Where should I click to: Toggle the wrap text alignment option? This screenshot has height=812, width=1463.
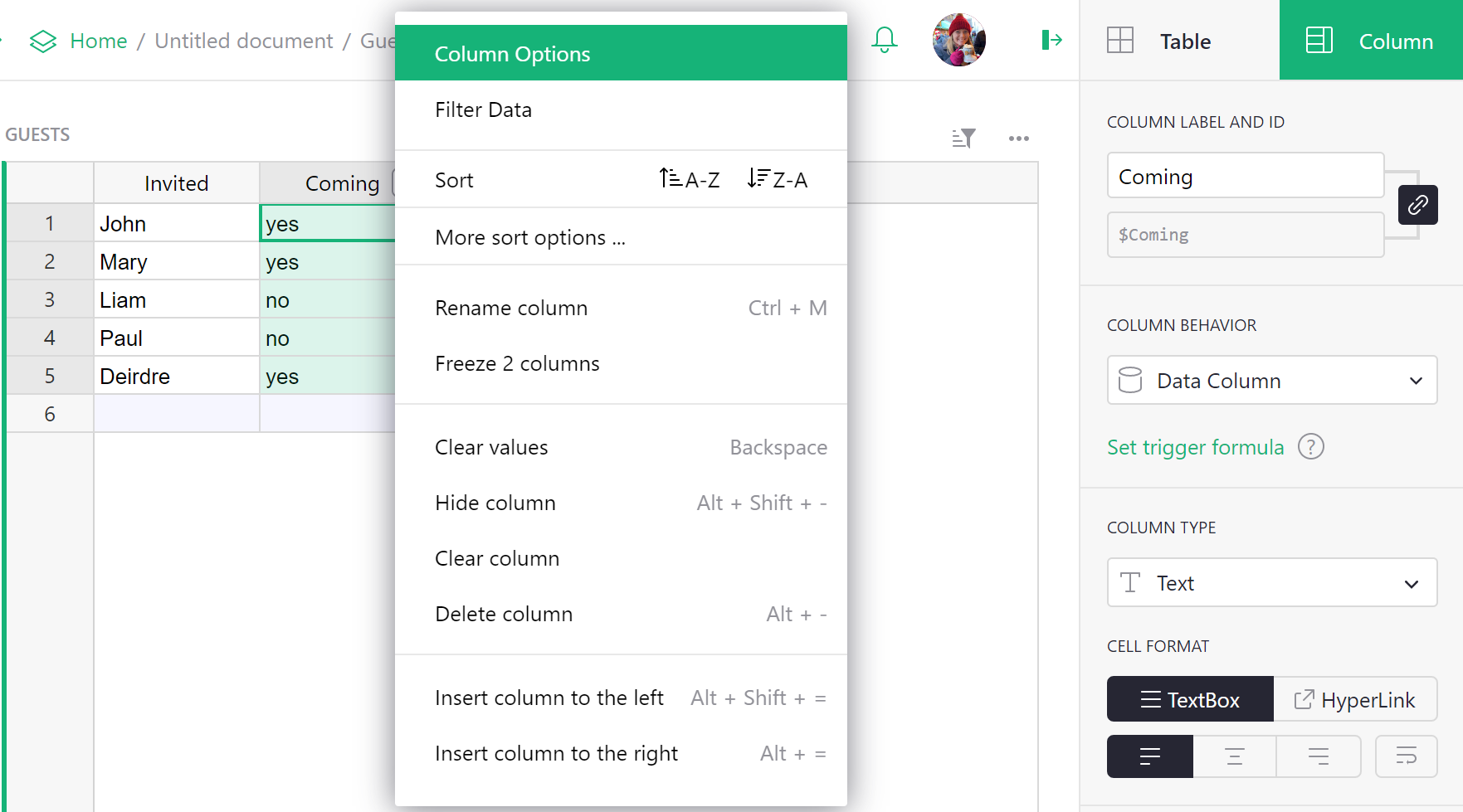[1406, 756]
